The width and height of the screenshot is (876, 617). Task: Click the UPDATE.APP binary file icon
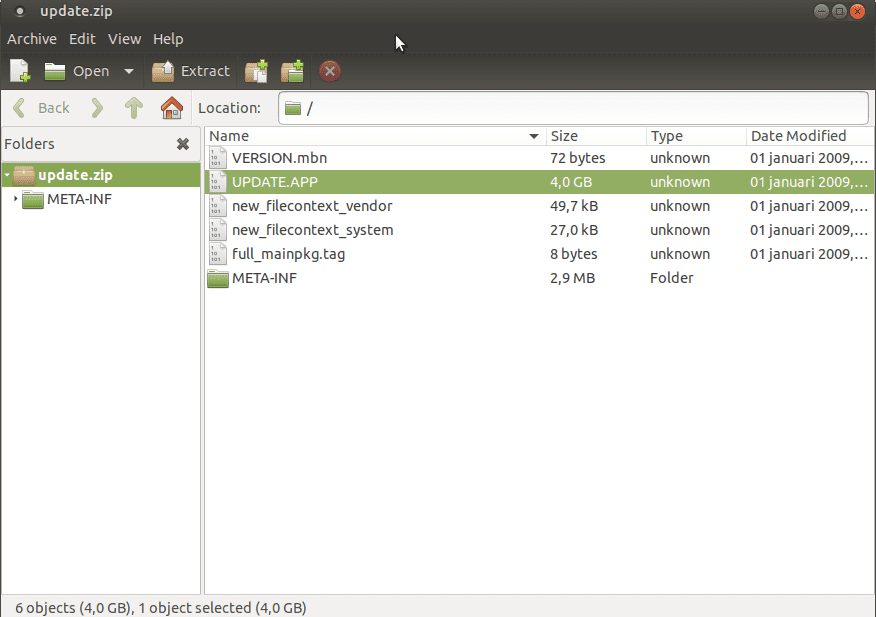(217, 182)
